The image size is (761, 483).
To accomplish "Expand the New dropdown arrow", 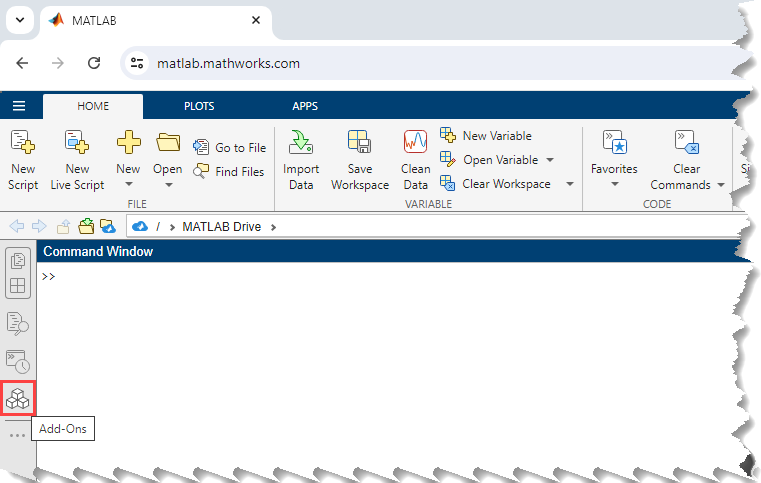I will [128, 185].
